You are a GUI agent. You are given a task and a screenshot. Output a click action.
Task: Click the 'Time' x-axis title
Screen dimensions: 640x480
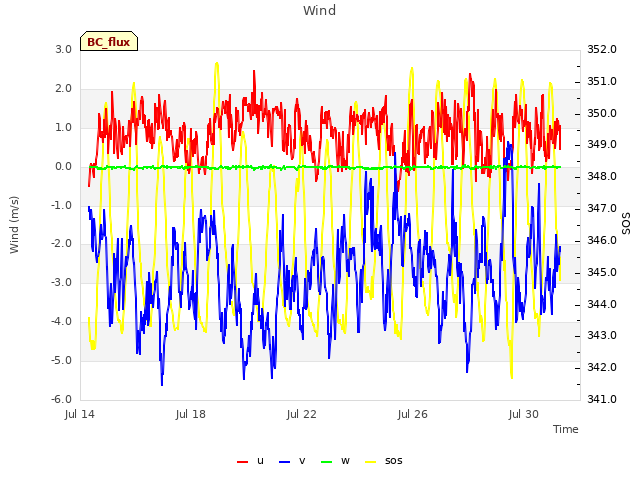[565, 429]
